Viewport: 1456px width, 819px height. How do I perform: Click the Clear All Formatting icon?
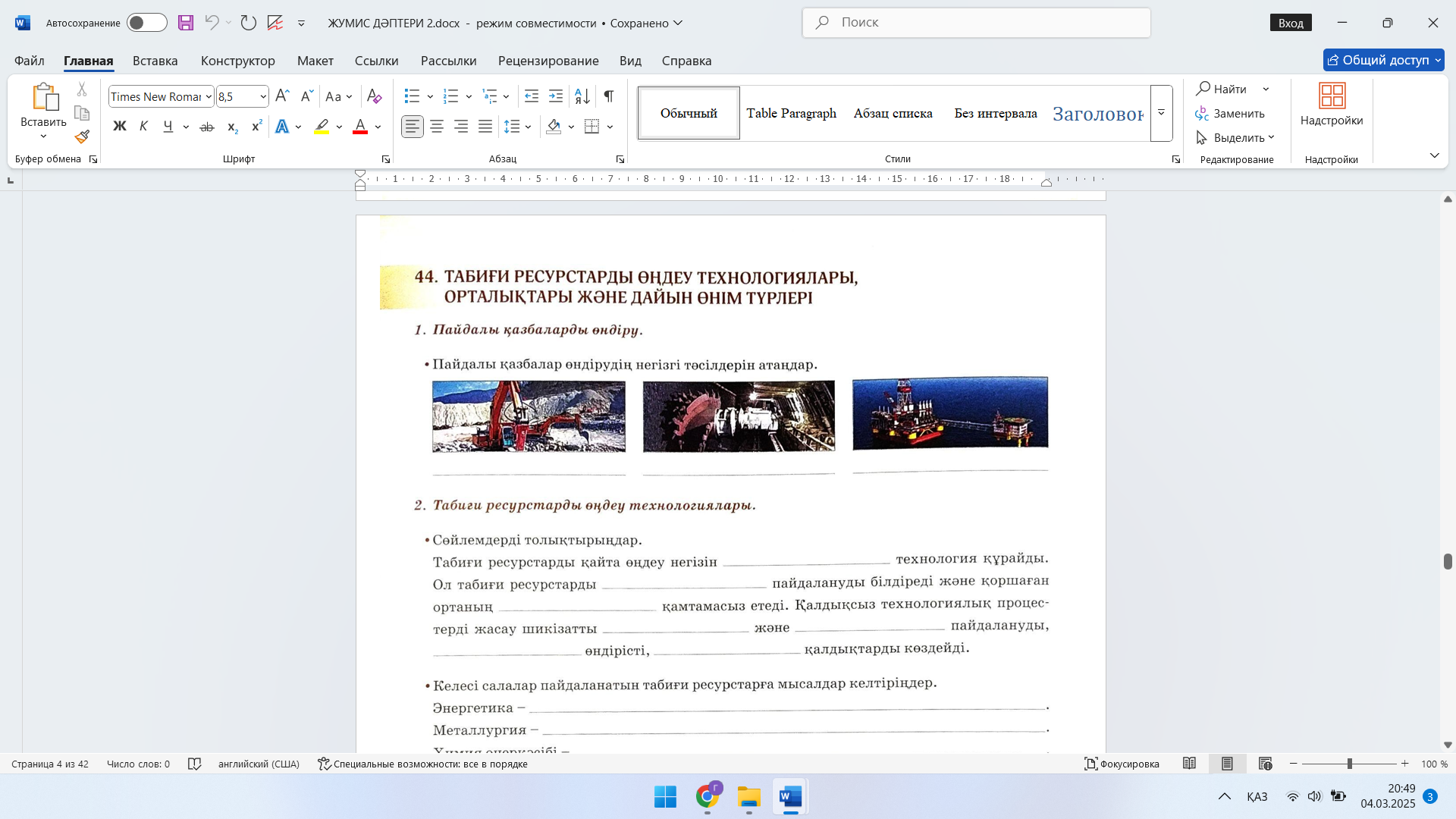click(x=374, y=96)
